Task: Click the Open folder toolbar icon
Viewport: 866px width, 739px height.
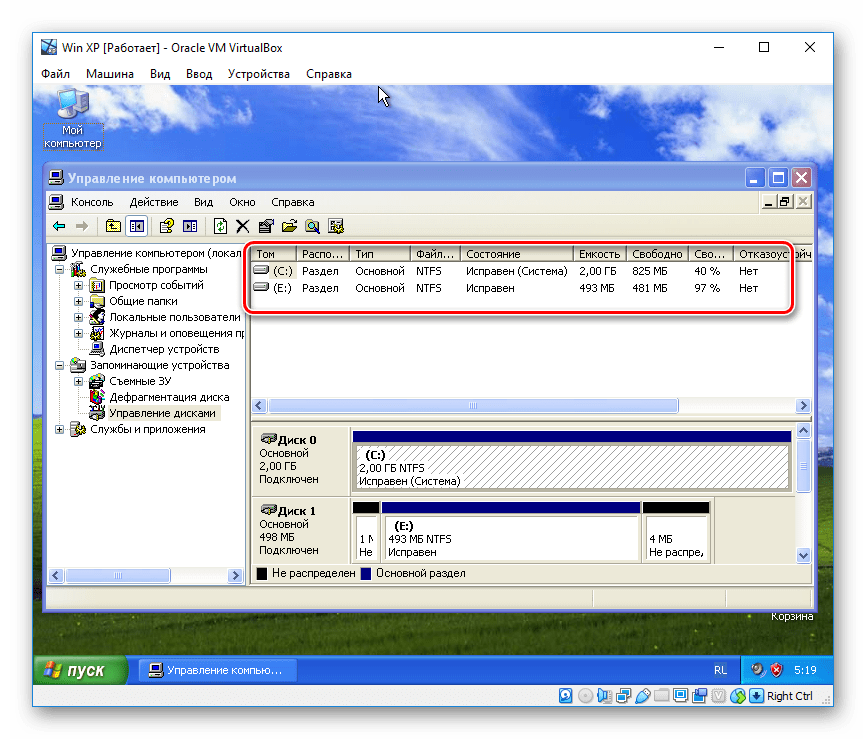Action: 290,226
